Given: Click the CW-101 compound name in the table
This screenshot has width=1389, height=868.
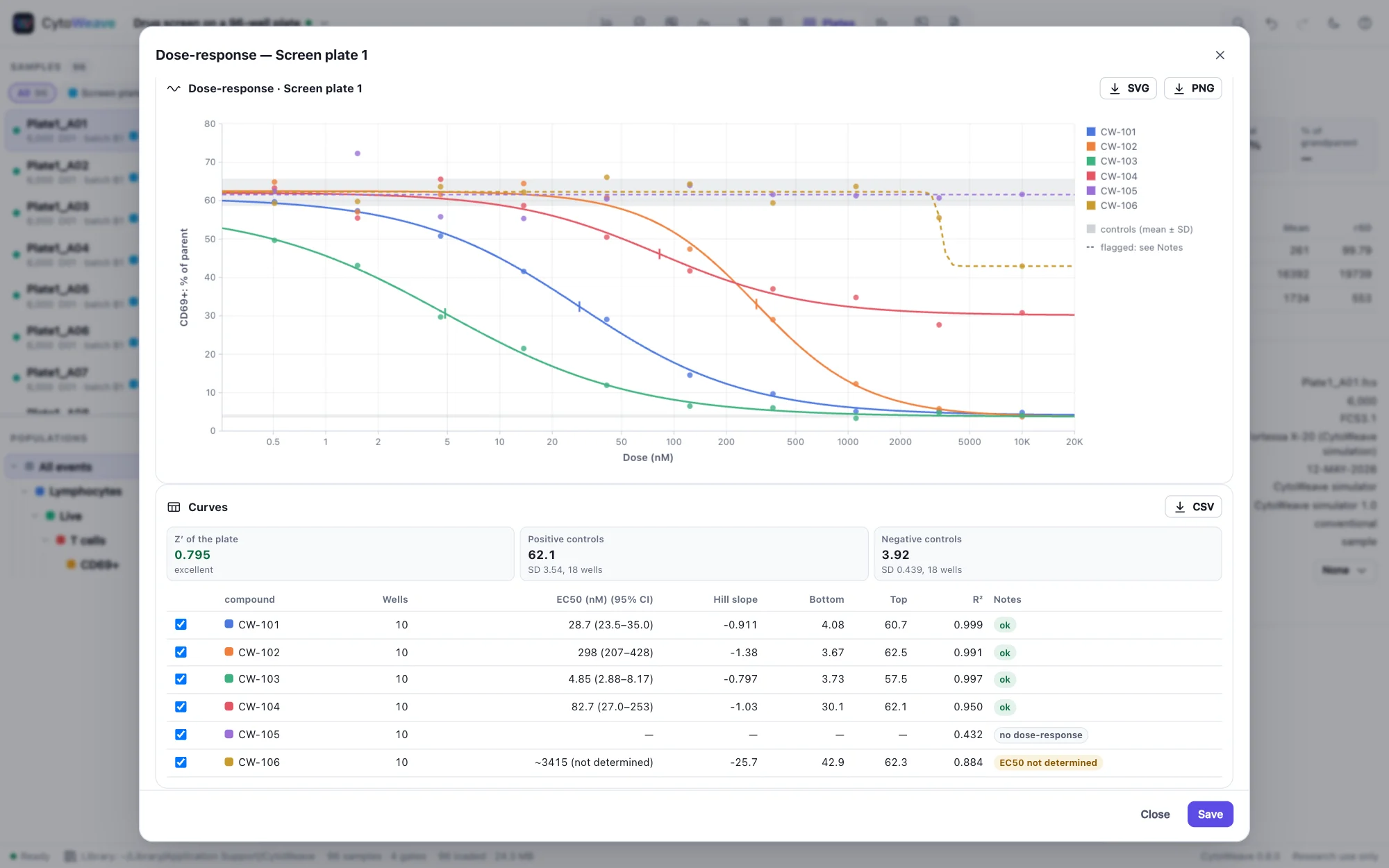Looking at the screenshot, I should [259, 625].
